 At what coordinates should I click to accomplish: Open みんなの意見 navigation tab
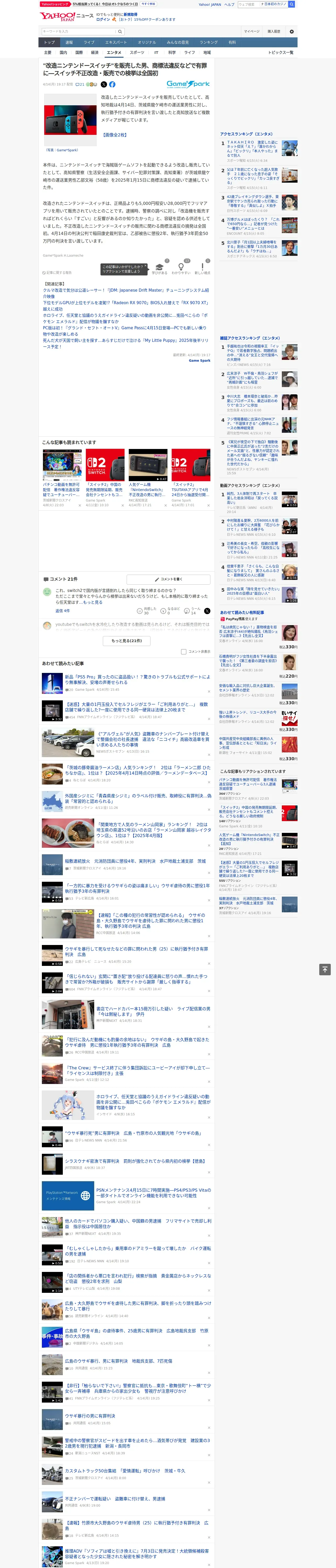pyautogui.click(x=177, y=43)
